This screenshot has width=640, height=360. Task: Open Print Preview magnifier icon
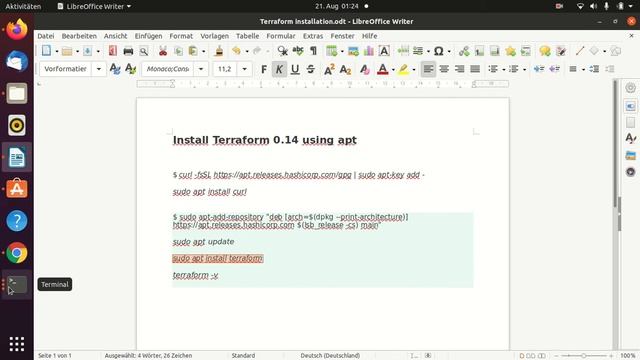point(144,51)
